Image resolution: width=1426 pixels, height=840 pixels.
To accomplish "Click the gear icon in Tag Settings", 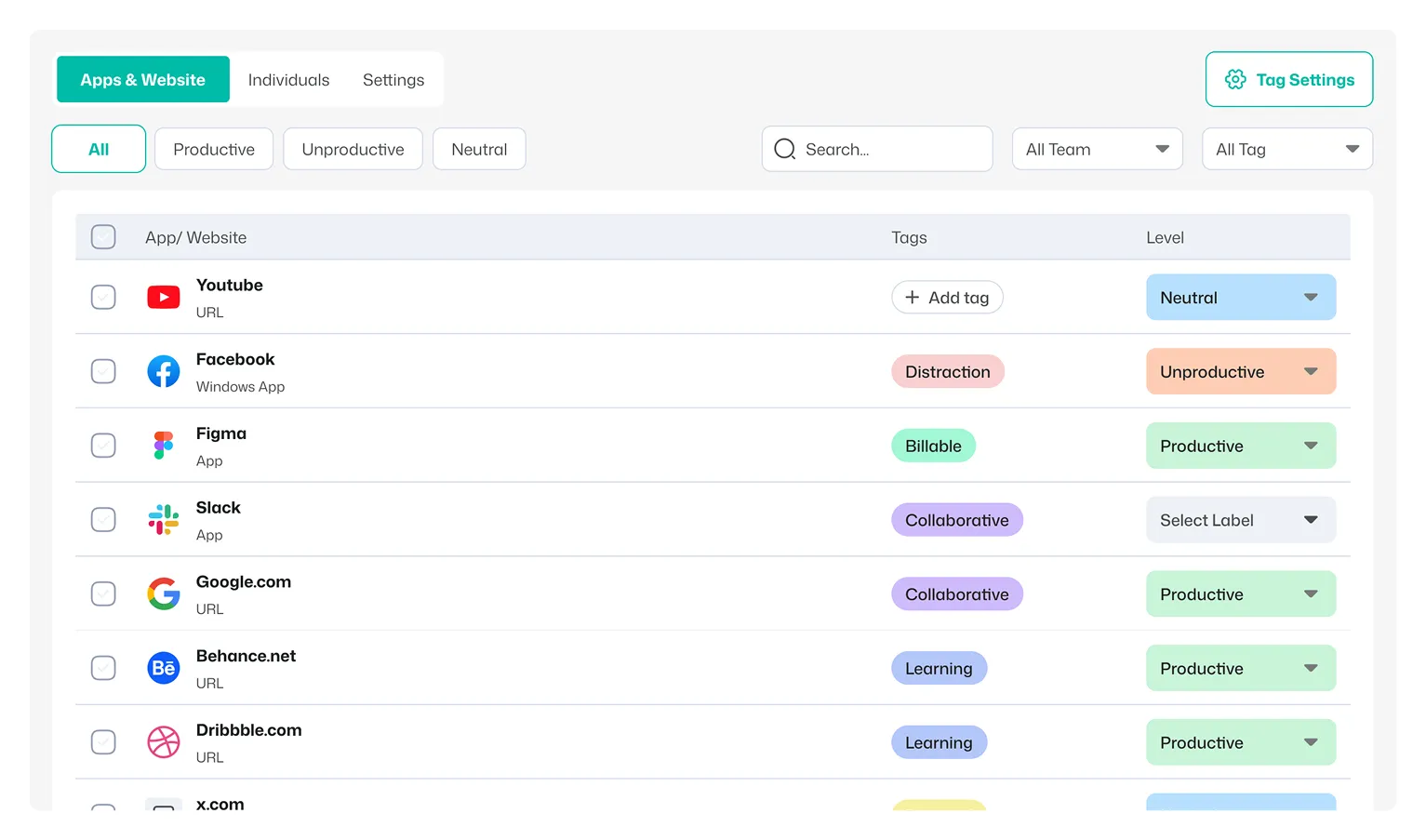I will tap(1235, 80).
